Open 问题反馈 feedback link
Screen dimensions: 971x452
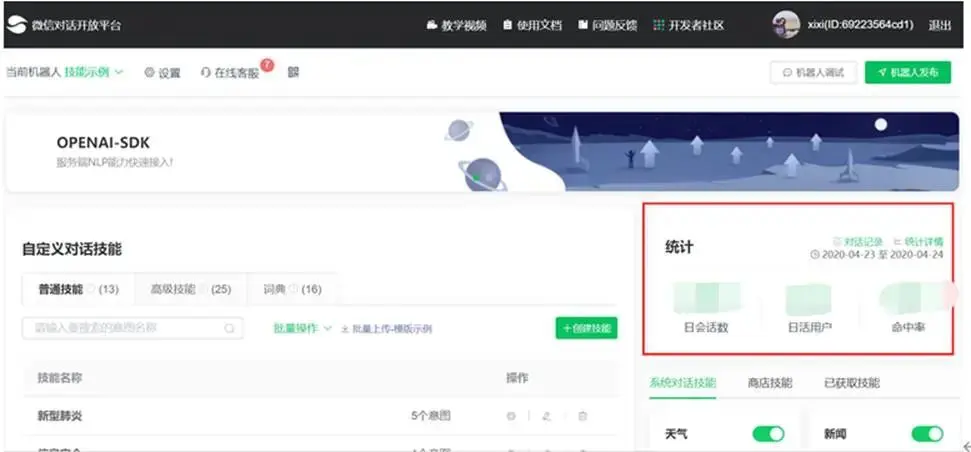pos(607,25)
